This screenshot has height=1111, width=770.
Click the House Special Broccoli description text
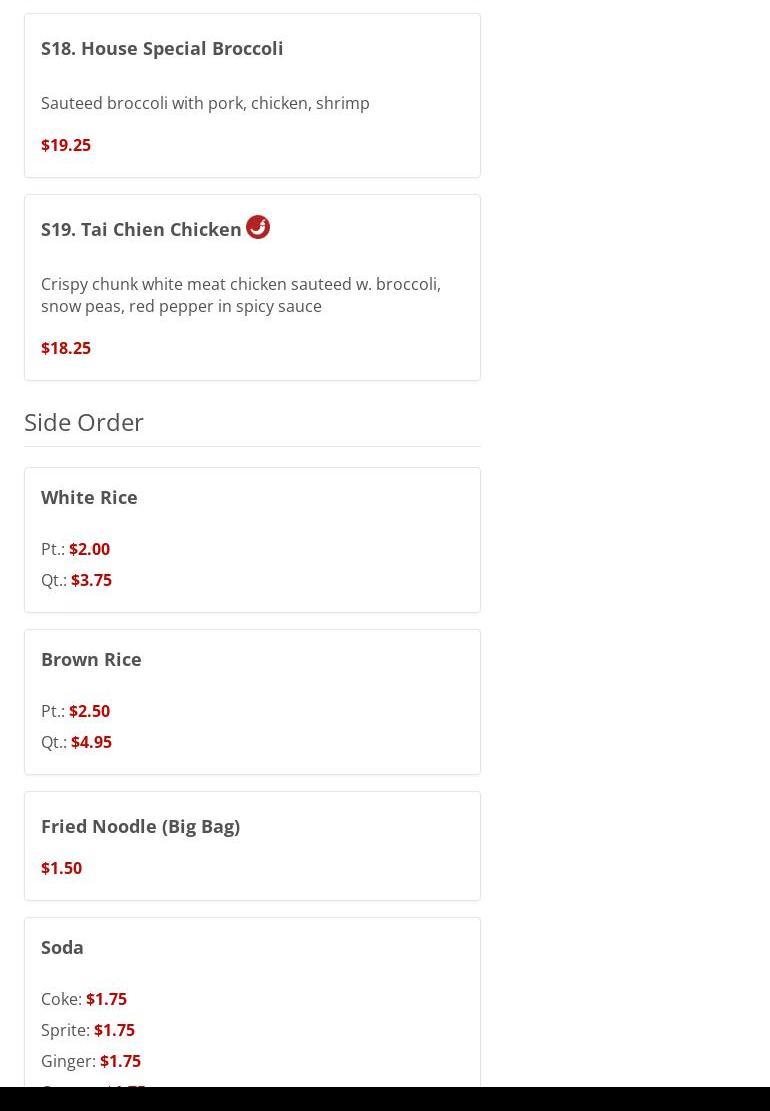[205, 103]
